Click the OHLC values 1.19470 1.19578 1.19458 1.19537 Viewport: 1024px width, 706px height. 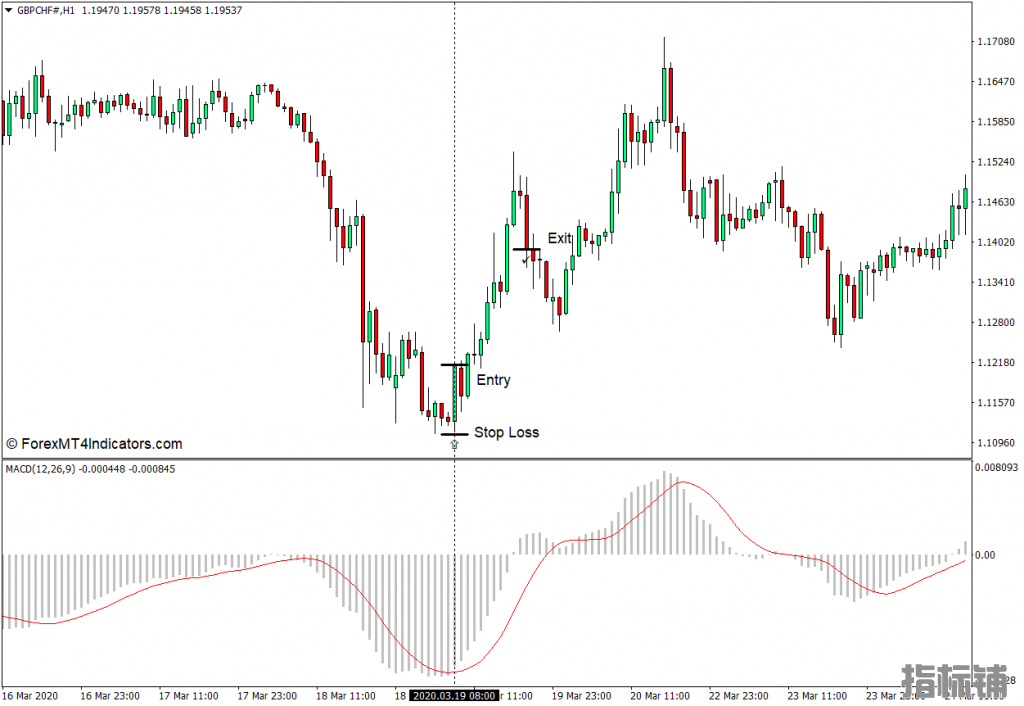tap(162, 10)
